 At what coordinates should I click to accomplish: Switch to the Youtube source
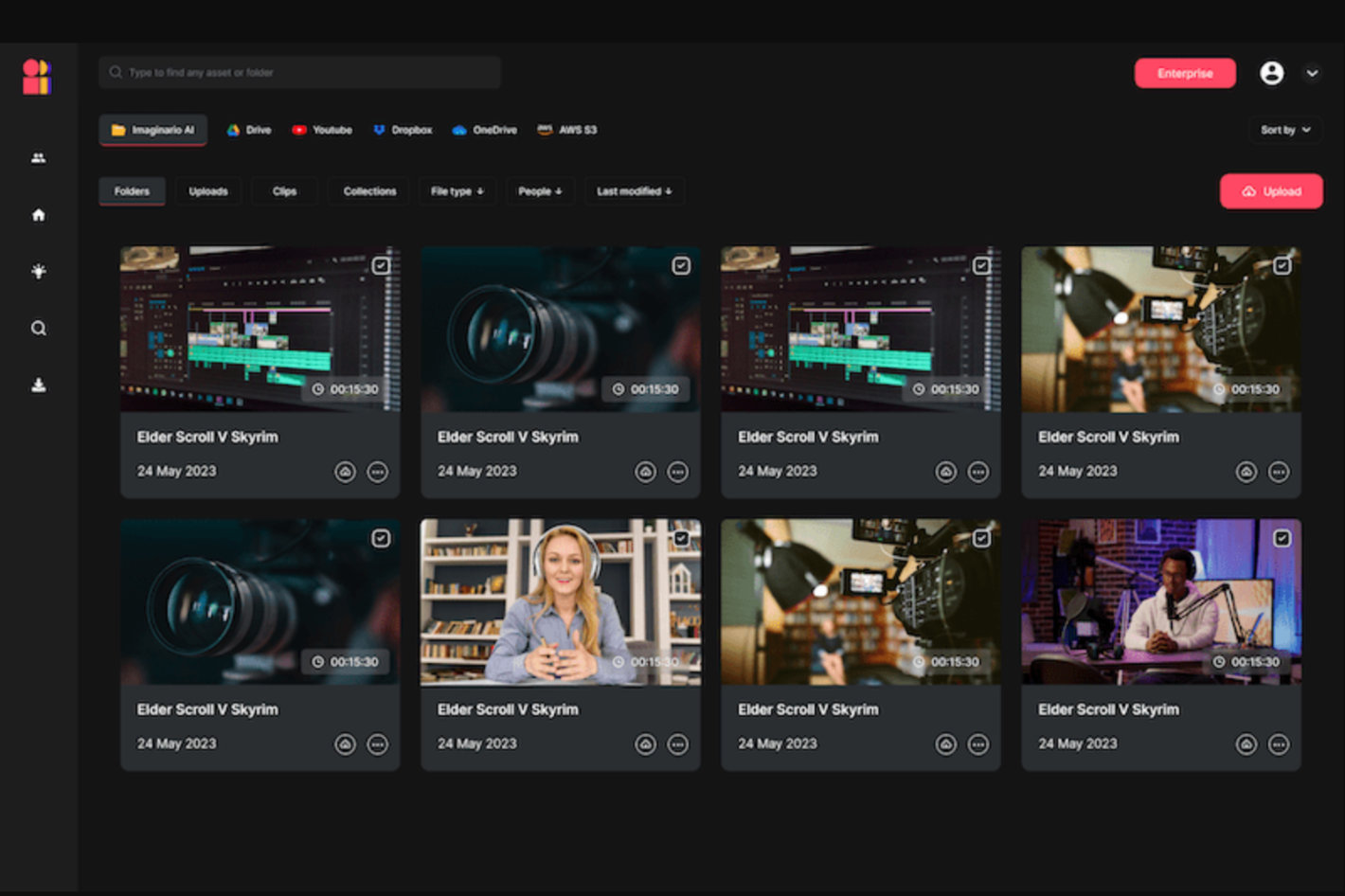322,130
